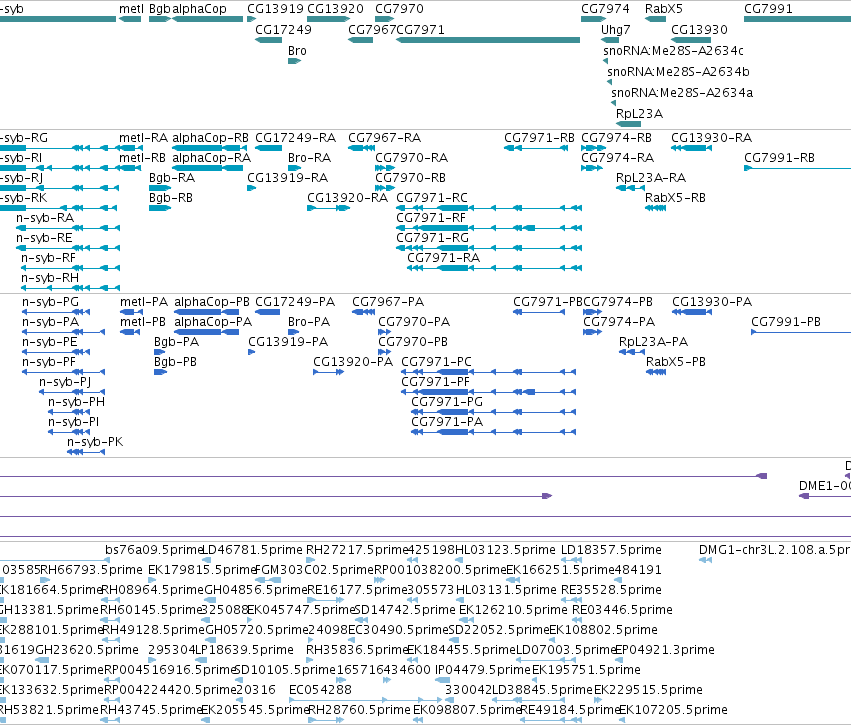851x725 pixels.
Task: Click the CG17249-RA transcript label
Action: pyautogui.click(x=295, y=138)
